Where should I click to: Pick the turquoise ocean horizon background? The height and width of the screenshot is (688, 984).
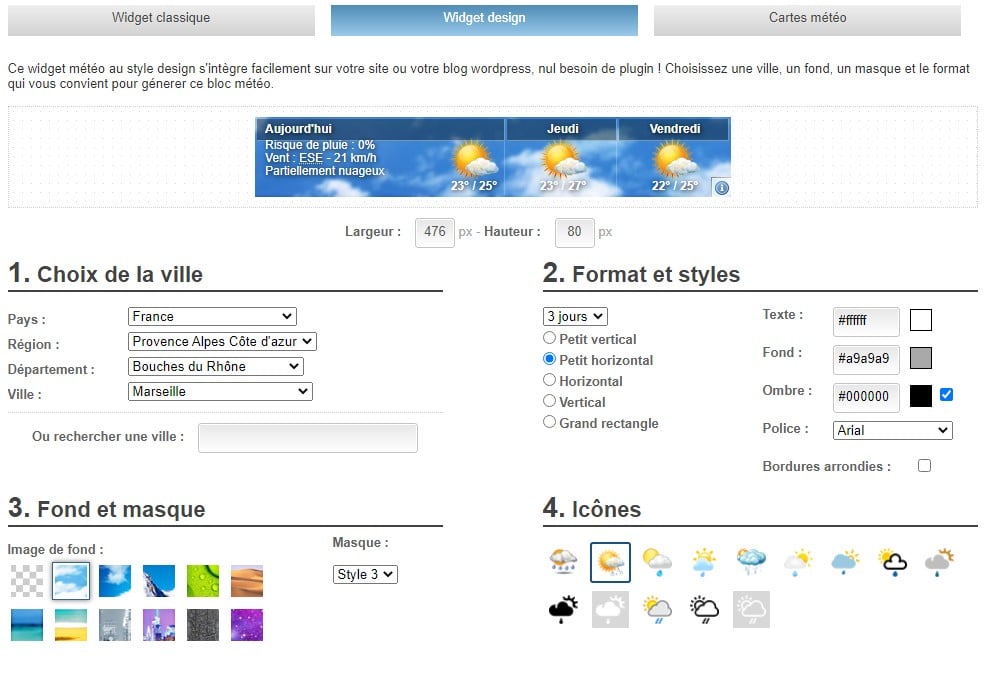27,625
